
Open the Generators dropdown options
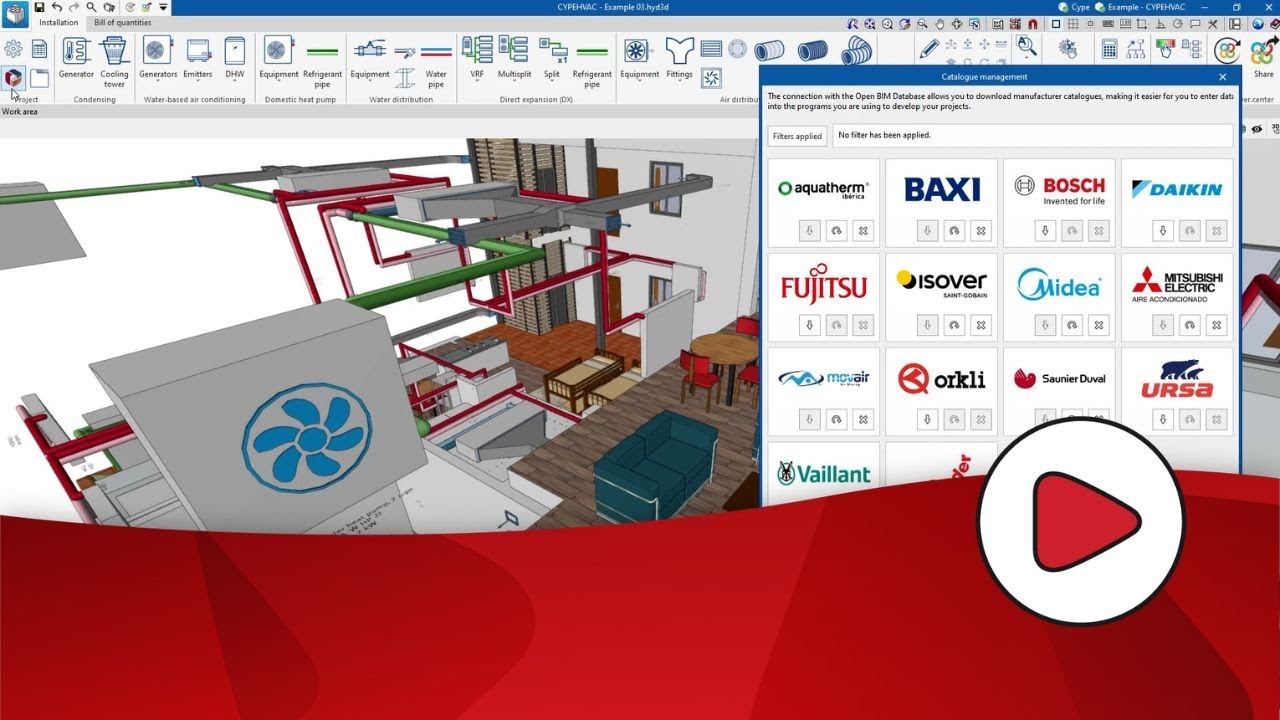click(157, 82)
